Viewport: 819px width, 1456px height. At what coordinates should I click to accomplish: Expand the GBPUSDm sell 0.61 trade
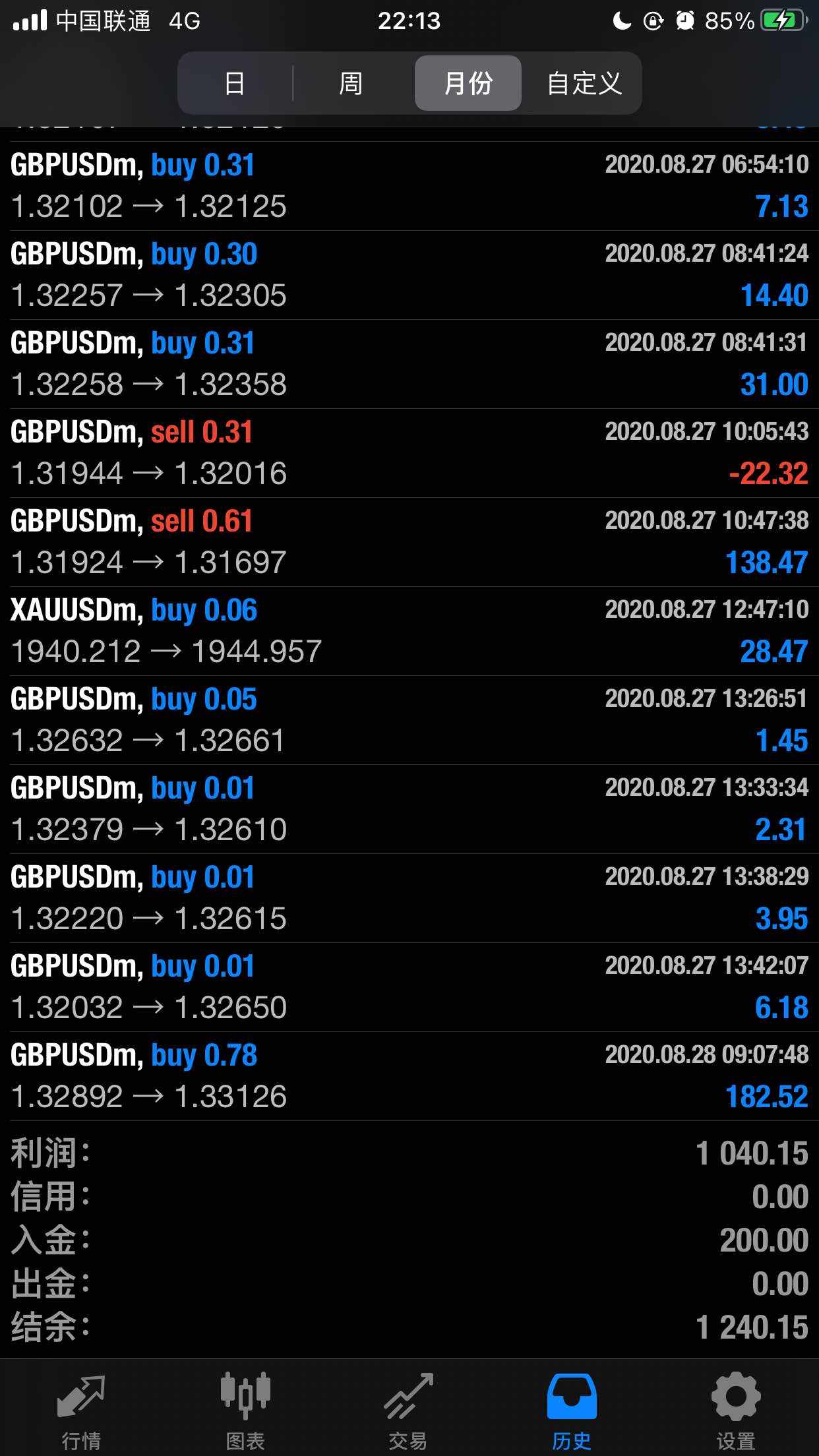pyautogui.click(x=409, y=542)
